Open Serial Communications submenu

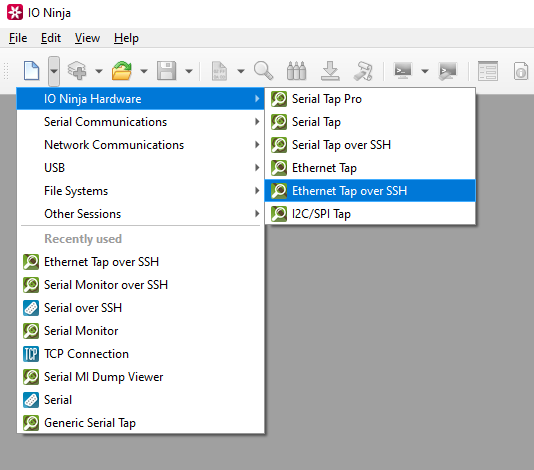141,122
